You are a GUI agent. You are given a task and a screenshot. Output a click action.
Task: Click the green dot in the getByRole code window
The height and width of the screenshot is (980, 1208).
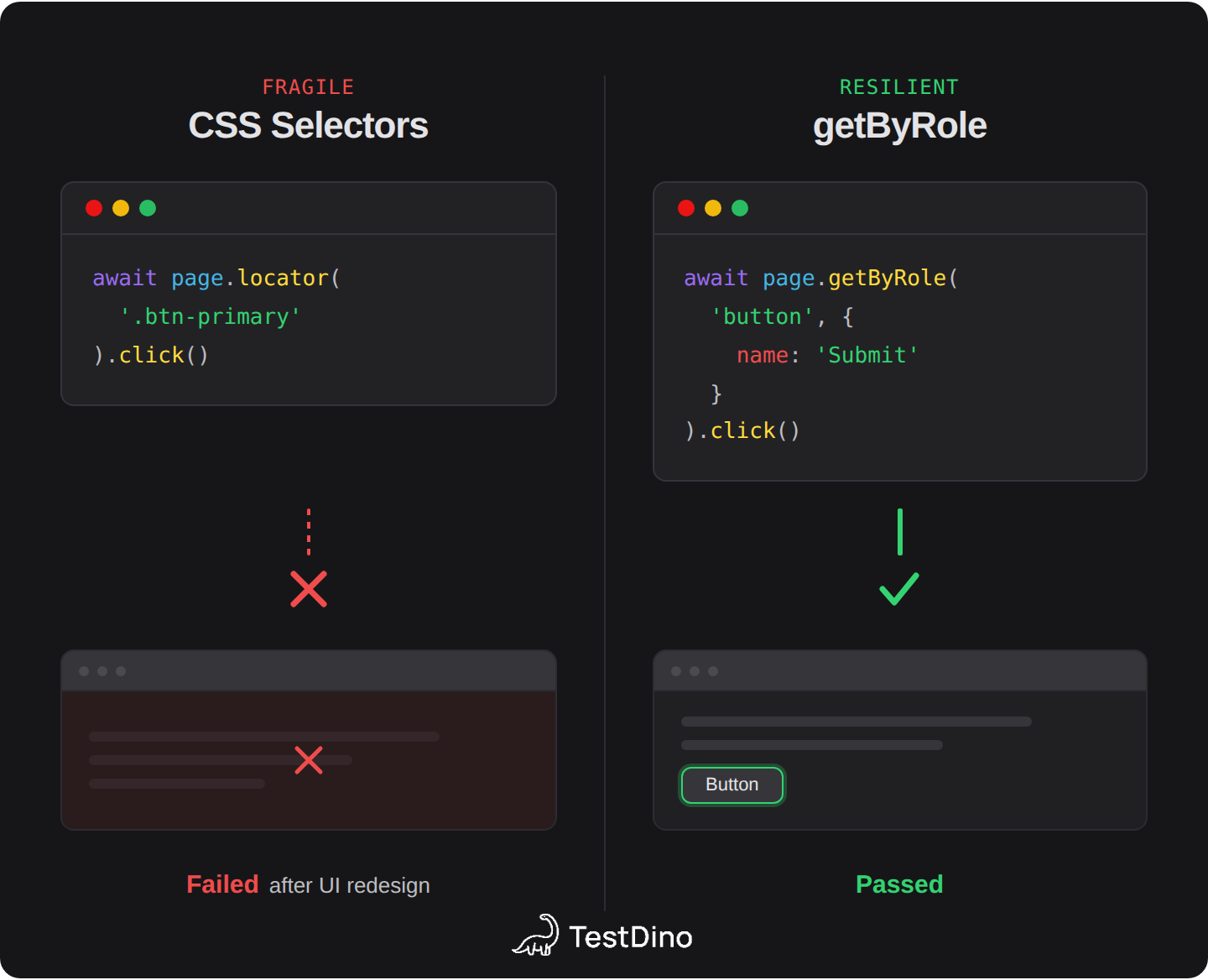tap(740, 208)
